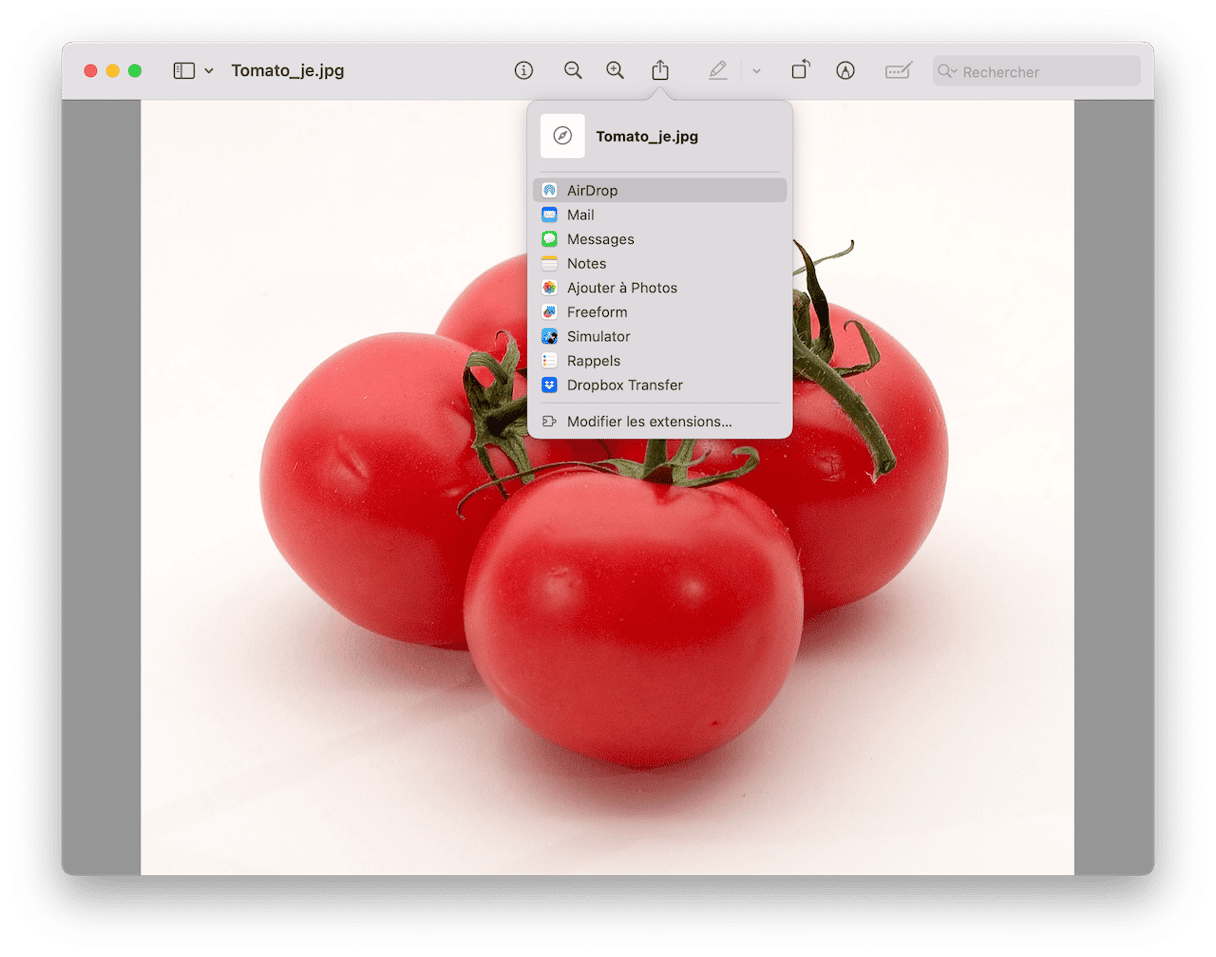
Task: Click the Tomato_je.jpg thumbnail in the popover
Action: pyautogui.click(x=562, y=136)
